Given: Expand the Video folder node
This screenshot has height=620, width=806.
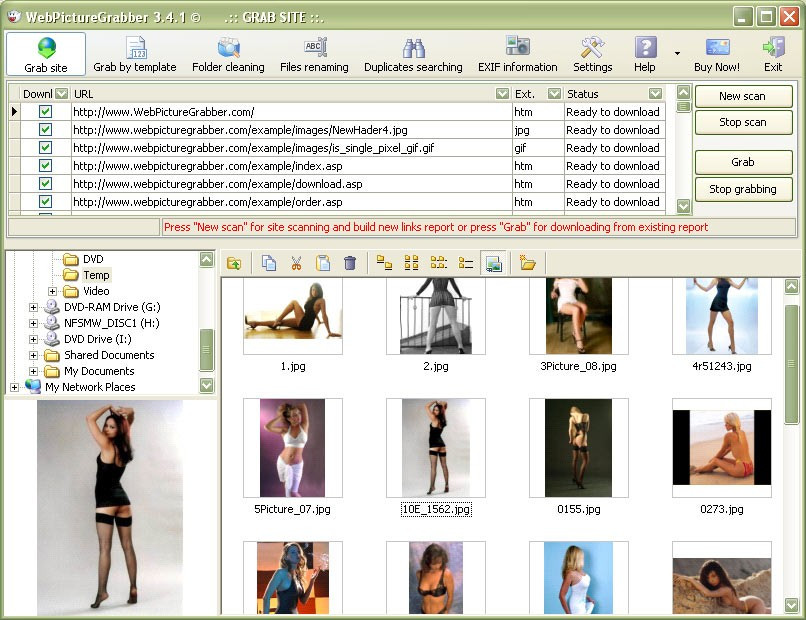Looking at the screenshot, I should (x=52, y=291).
